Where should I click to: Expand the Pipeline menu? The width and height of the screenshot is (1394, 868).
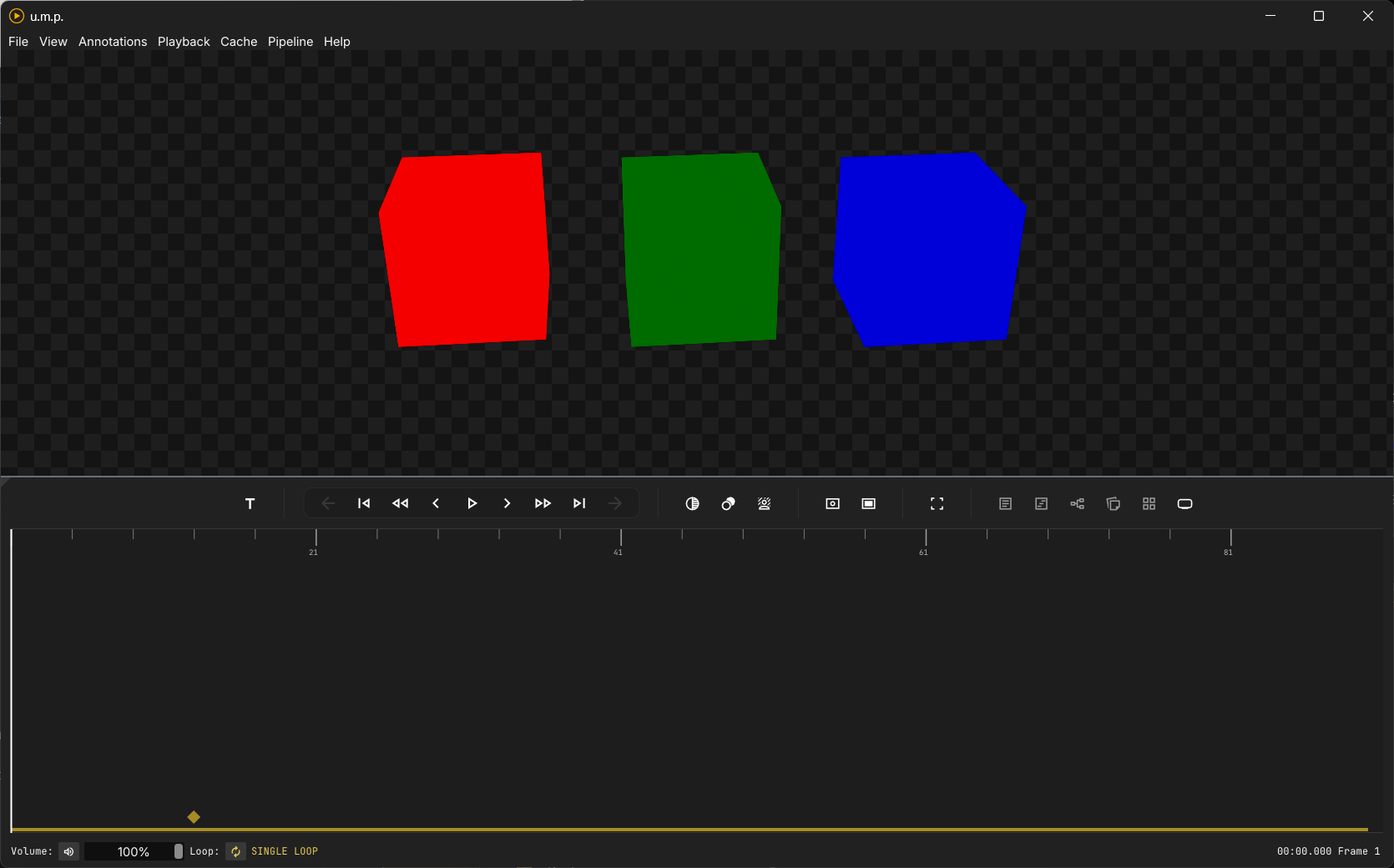(x=290, y=42)
